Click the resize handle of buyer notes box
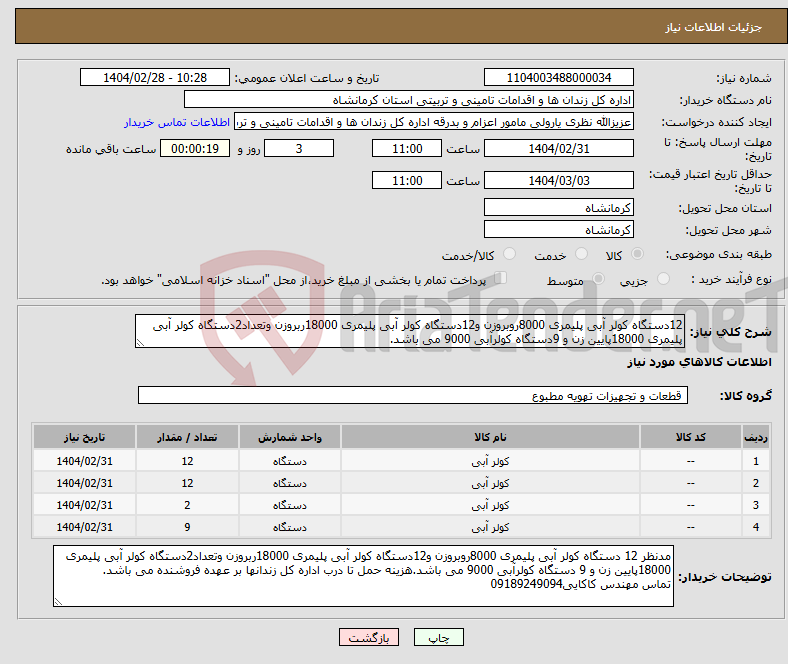Screen dimensions: 788x664 58,601
